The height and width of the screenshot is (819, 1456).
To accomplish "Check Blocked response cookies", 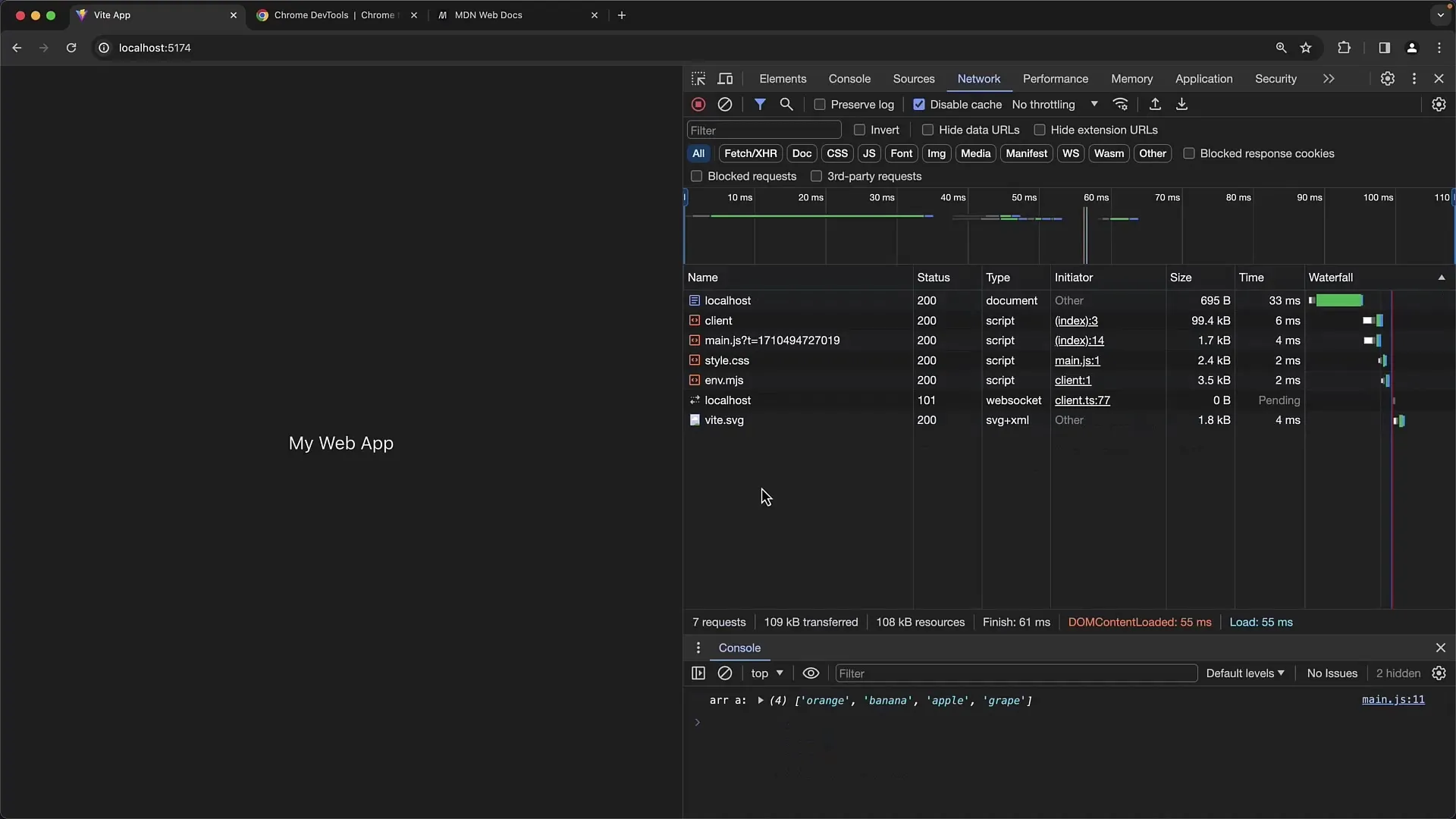I will coord(1189,153).
